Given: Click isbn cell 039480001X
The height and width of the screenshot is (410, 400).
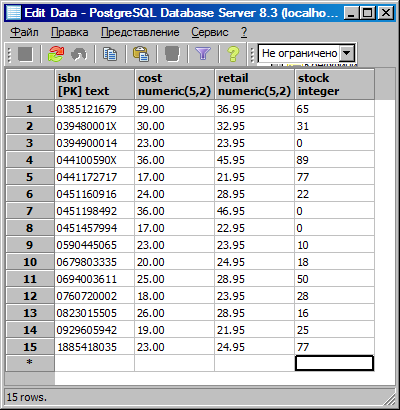Looking at the screenshot, I should pos(94,126).
